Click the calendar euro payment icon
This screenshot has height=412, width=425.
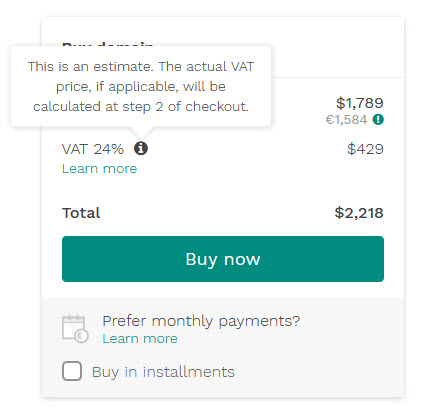point(75,329)
